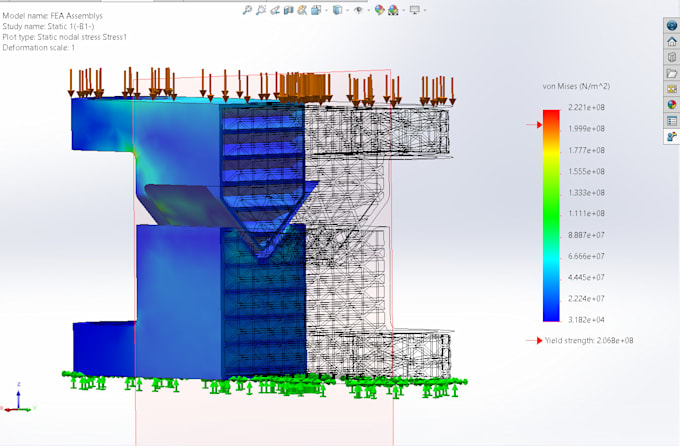Click 'Study name: Static 1(-B1-)' text
The height and width of the screenshot is (446, 680).
(x=48, y=26)
